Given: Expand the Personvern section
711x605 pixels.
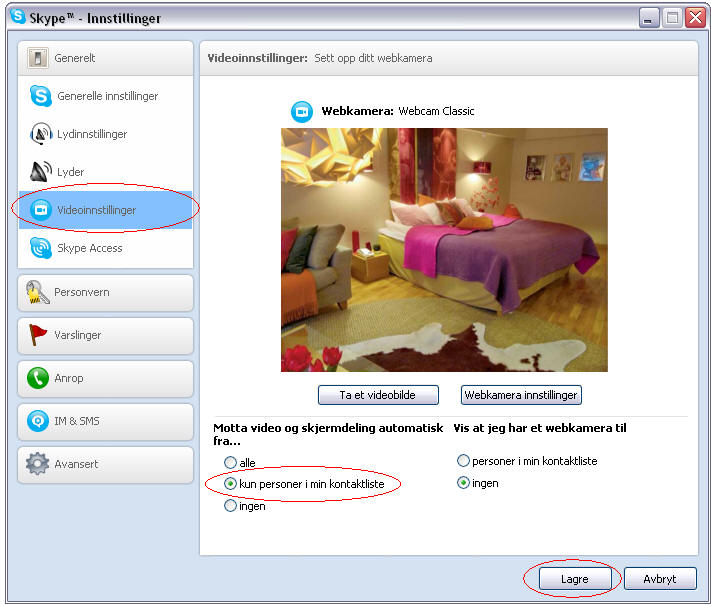Looking at the screenshot, I should 105,293.
